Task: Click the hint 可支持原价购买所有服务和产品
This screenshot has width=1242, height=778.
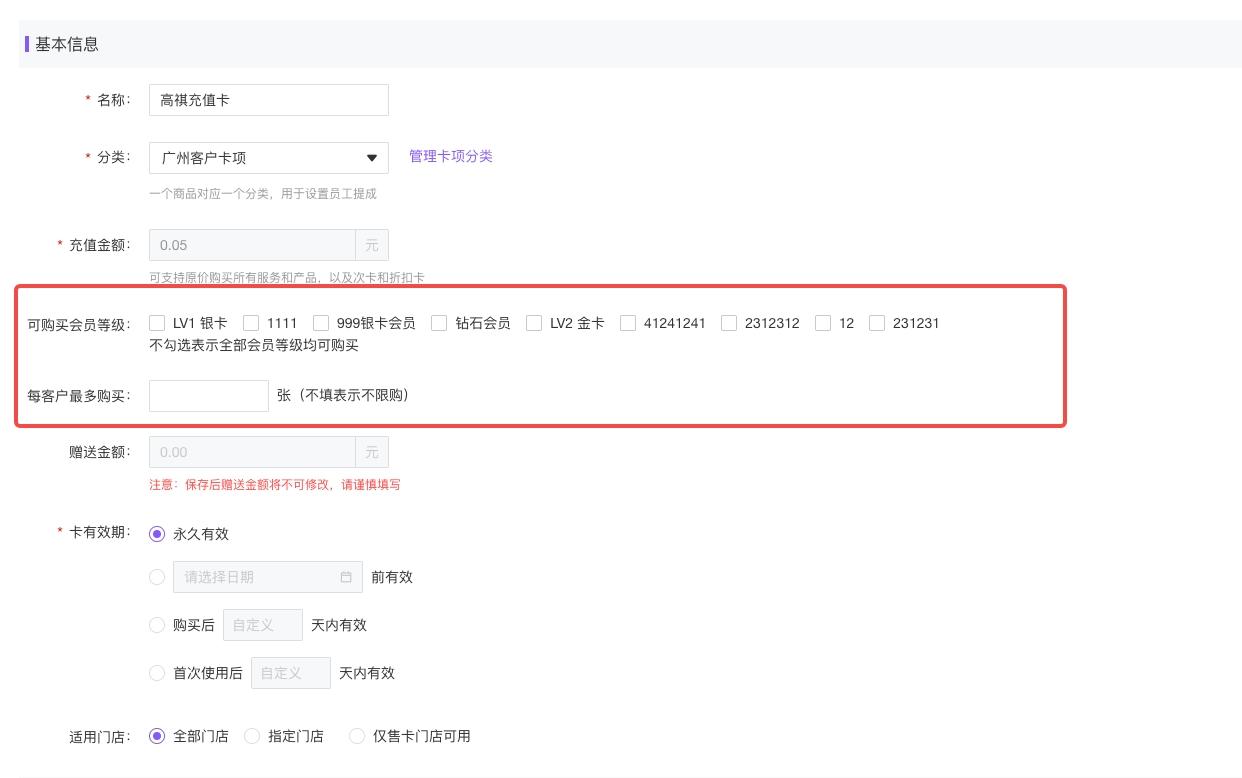Action: (287, 278)
